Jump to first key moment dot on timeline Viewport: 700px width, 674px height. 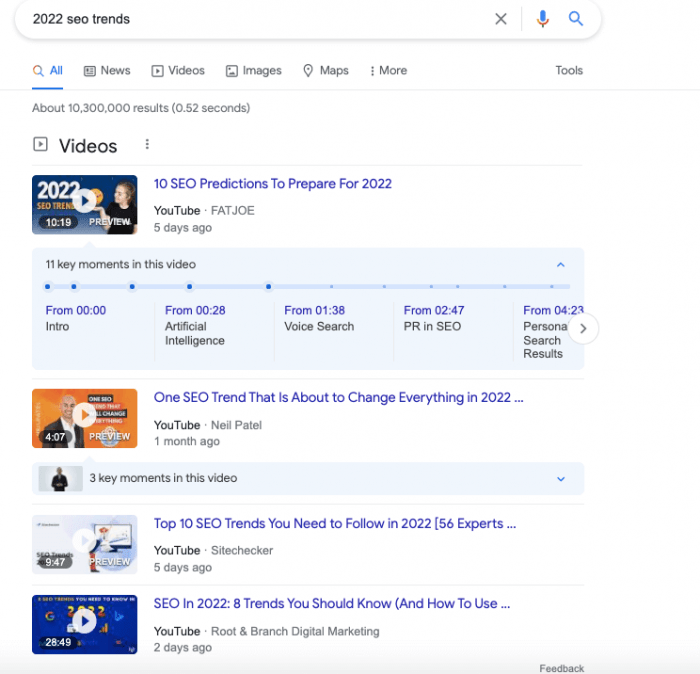pyautogui.click(x=48, y=287)
